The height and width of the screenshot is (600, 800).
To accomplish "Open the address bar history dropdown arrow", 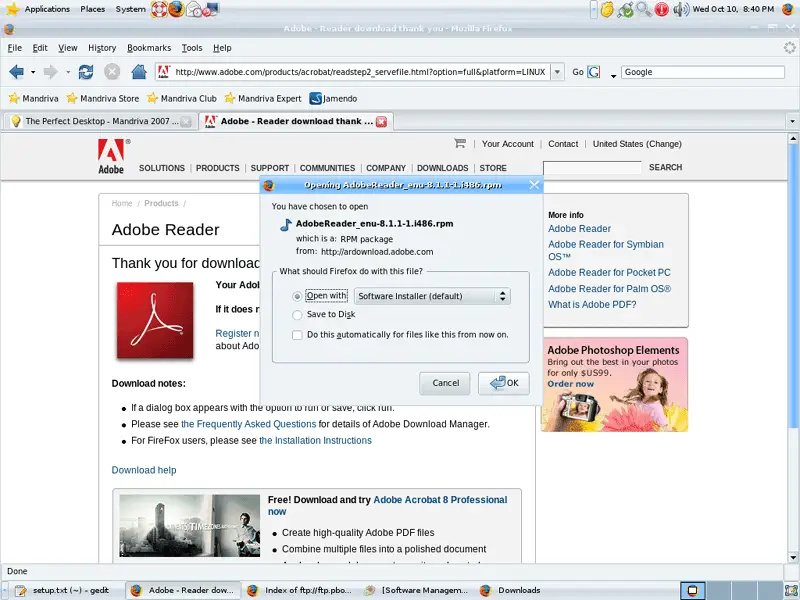I will (558, 72).
